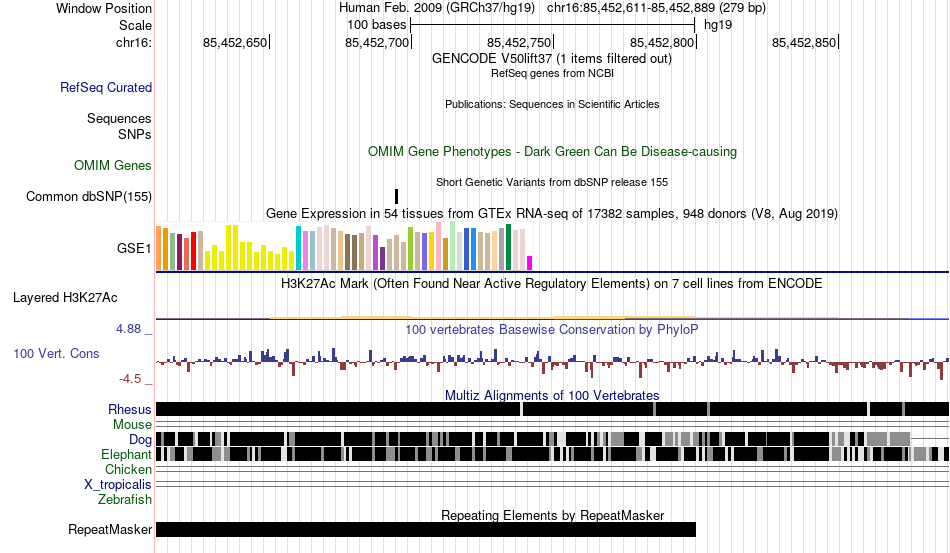Click the cyan bar in GTEx chart

pyautogui.click(x=298, y=248)
